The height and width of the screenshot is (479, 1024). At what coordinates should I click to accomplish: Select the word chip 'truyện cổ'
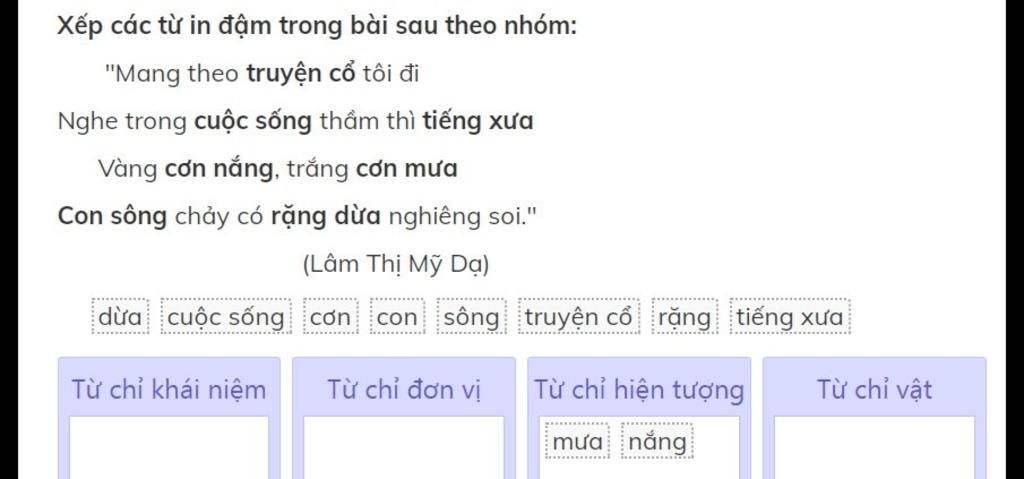coord(579,317)
